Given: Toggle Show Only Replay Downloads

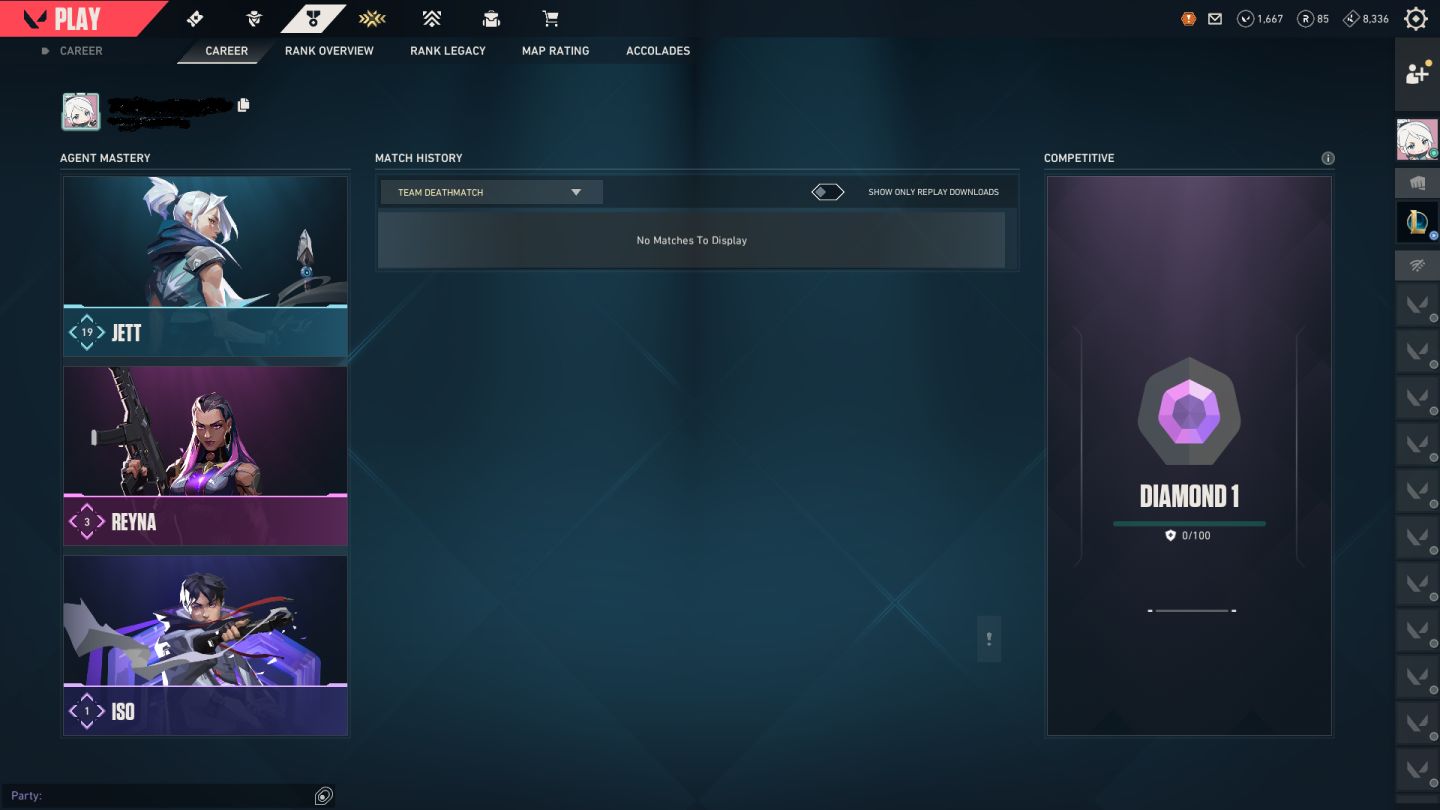Looking at the screenshot, I should (x=828, y=192).
